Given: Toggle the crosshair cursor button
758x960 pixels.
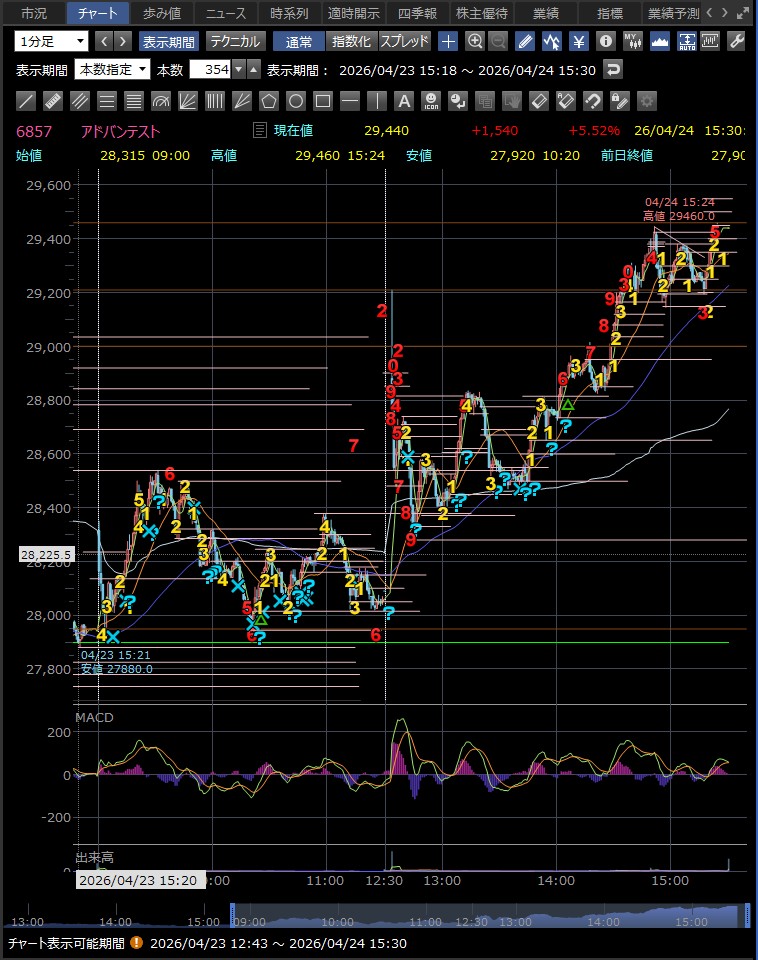Looking at the screenshot, I should [448, 41].
